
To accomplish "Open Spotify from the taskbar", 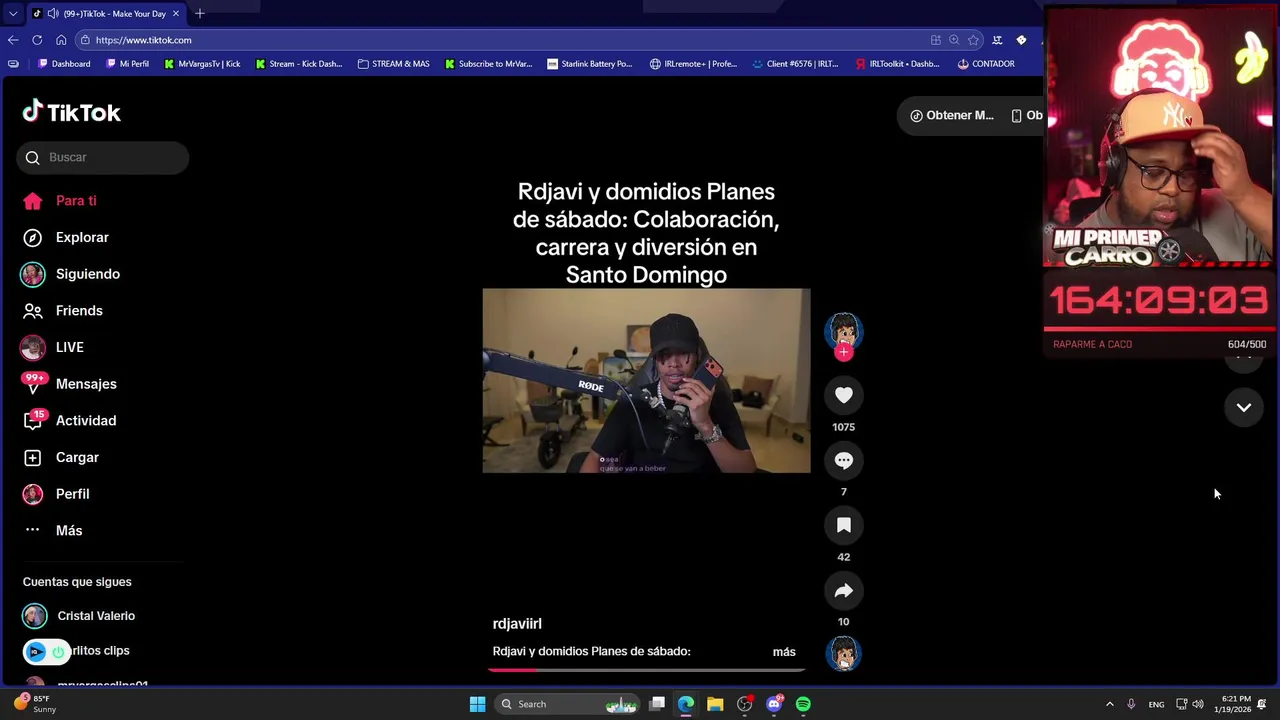I will coord(803,704).
